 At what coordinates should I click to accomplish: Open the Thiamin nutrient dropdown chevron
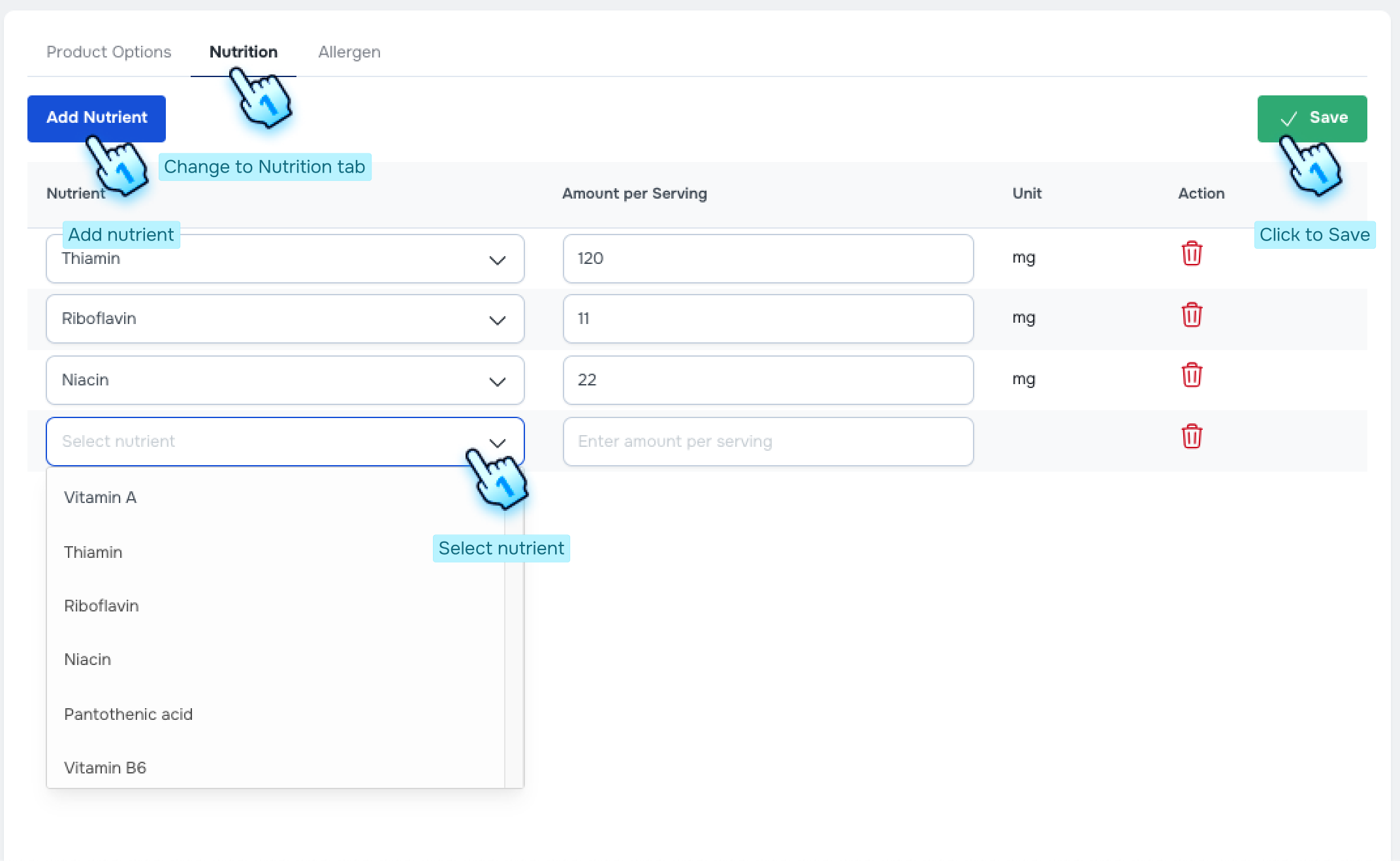pyautogui.click(x=498, y=259)
